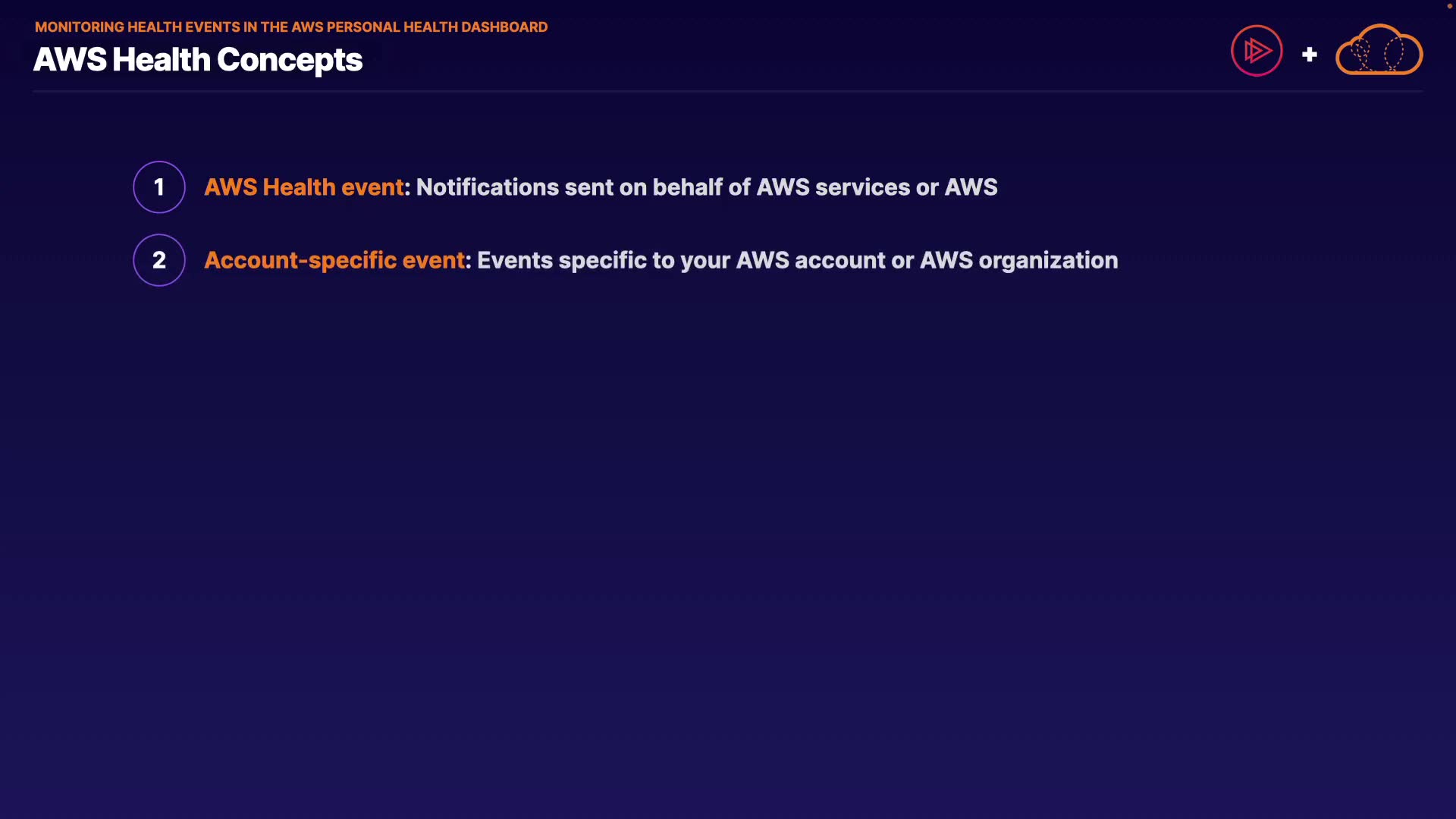Click the Pluralsight play logo icon

(1257, 51)
